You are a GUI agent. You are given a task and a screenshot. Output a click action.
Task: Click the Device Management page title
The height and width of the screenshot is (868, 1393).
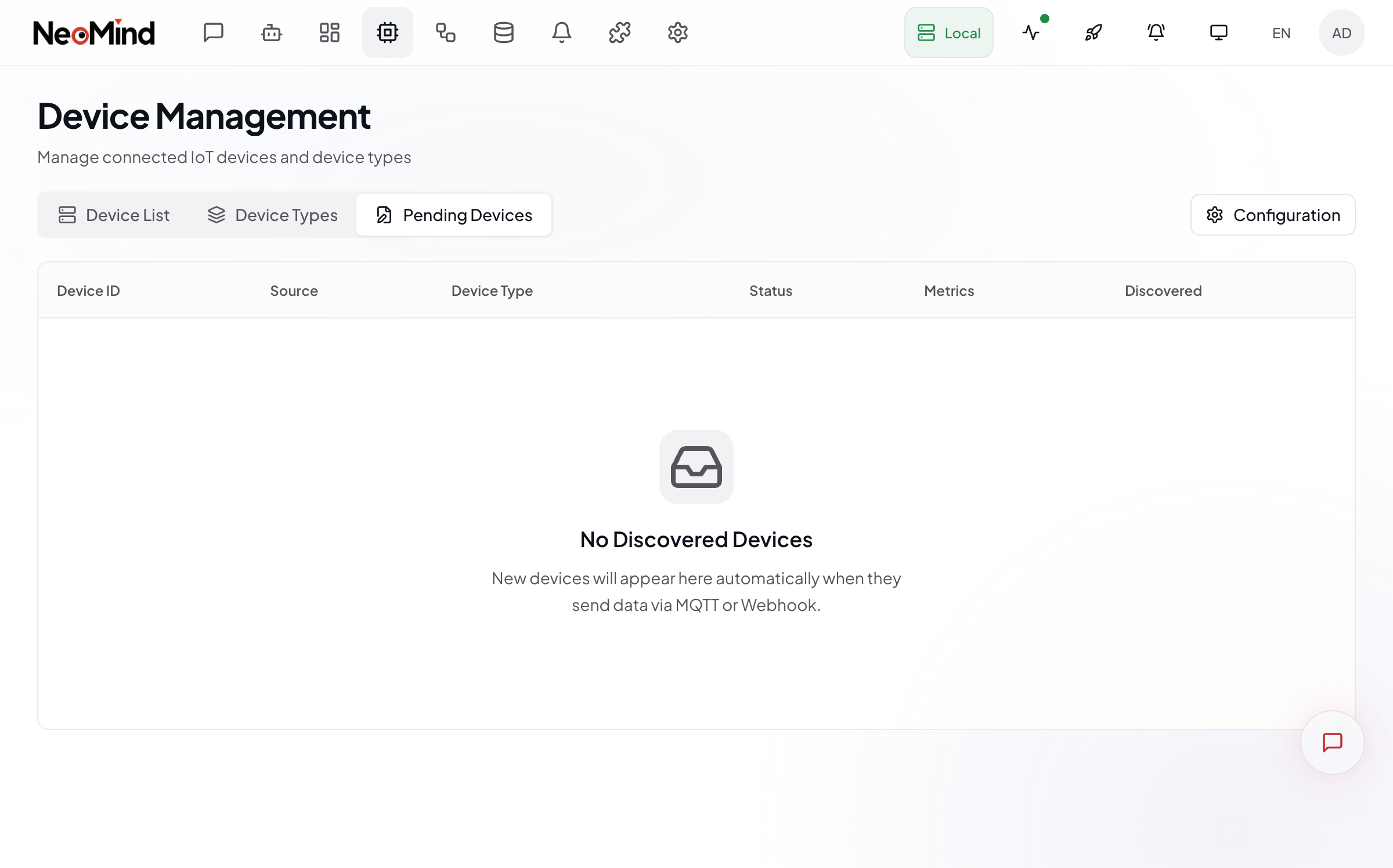click(204, 116)
